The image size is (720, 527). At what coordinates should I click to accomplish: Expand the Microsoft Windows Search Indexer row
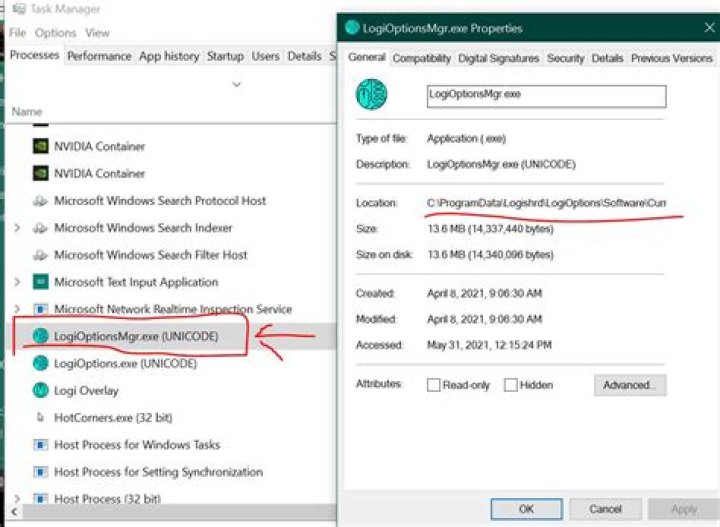17,228
